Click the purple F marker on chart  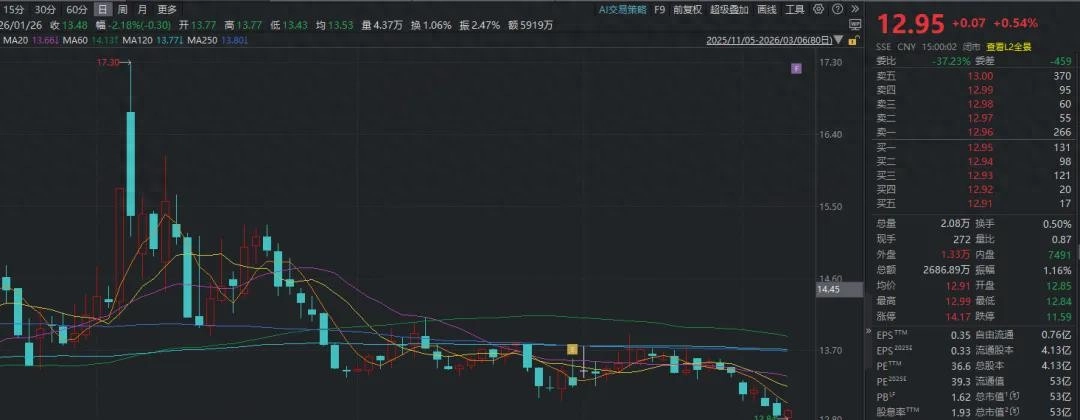(x=796, y=68)
